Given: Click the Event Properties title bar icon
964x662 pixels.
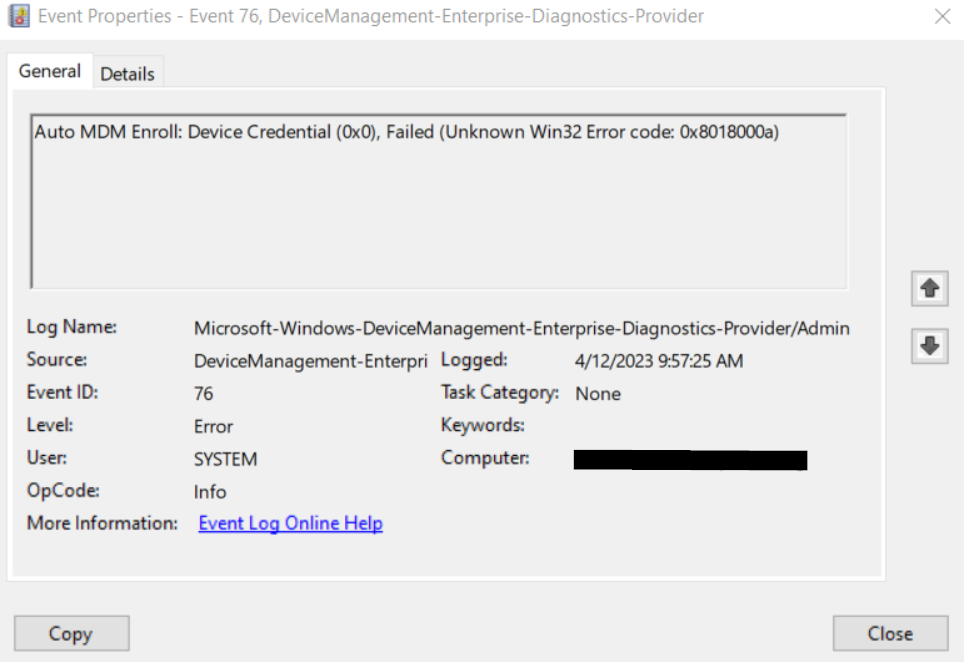Looking at the screenshot, I should click(19, 16).
